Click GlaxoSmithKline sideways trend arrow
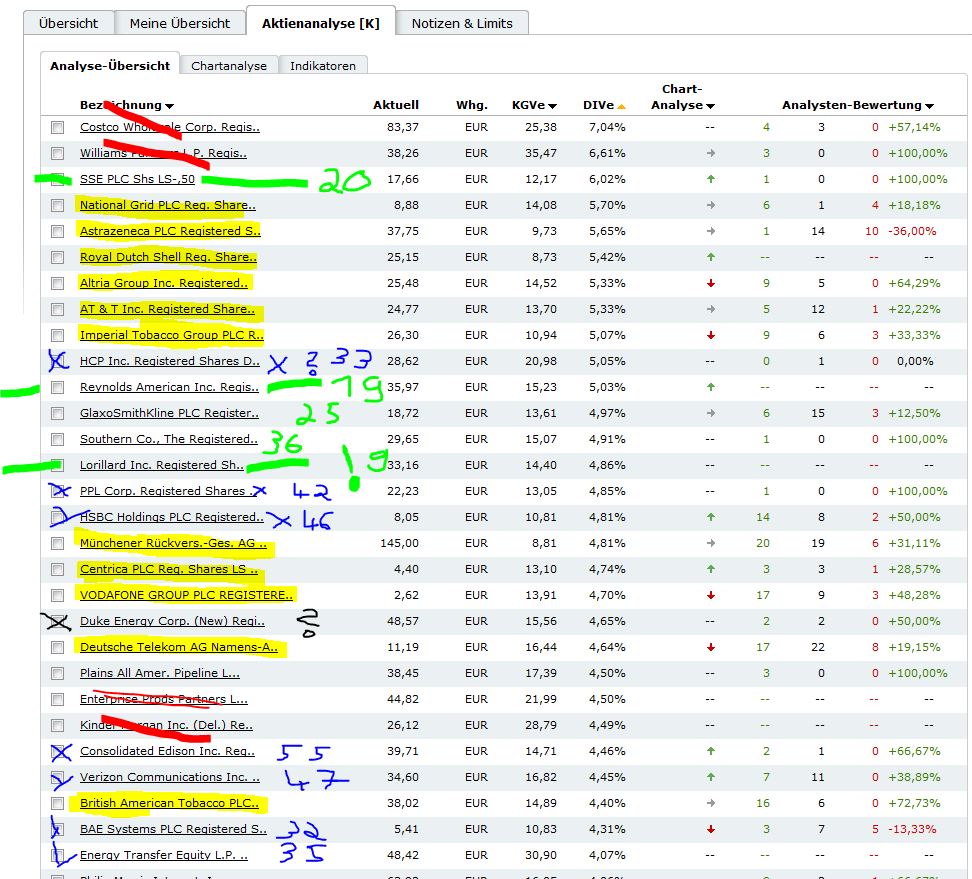Image resolution: width=972 pixels, height=879 pixels. 710,413
